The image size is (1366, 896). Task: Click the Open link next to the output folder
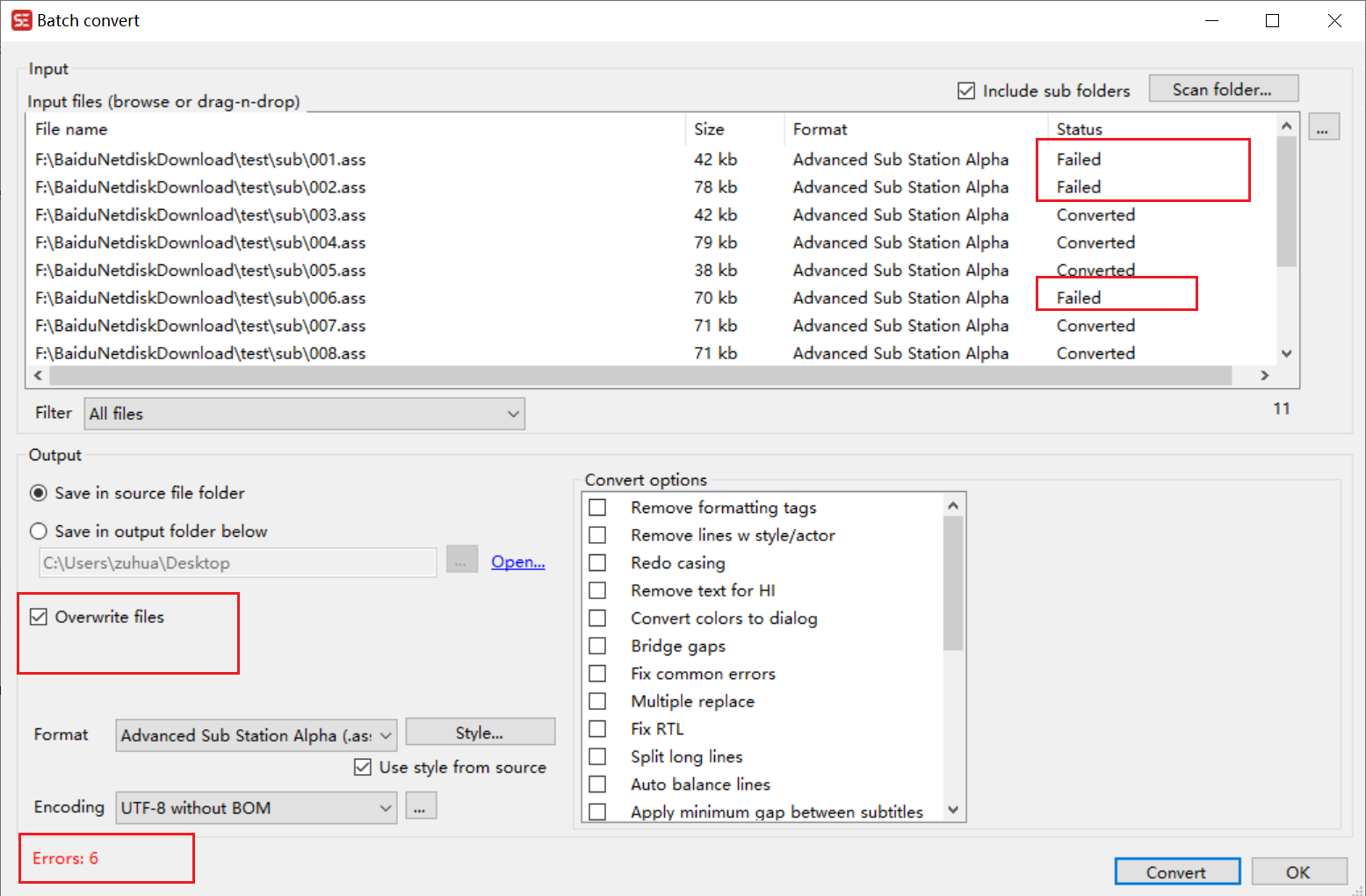(517, 561)
